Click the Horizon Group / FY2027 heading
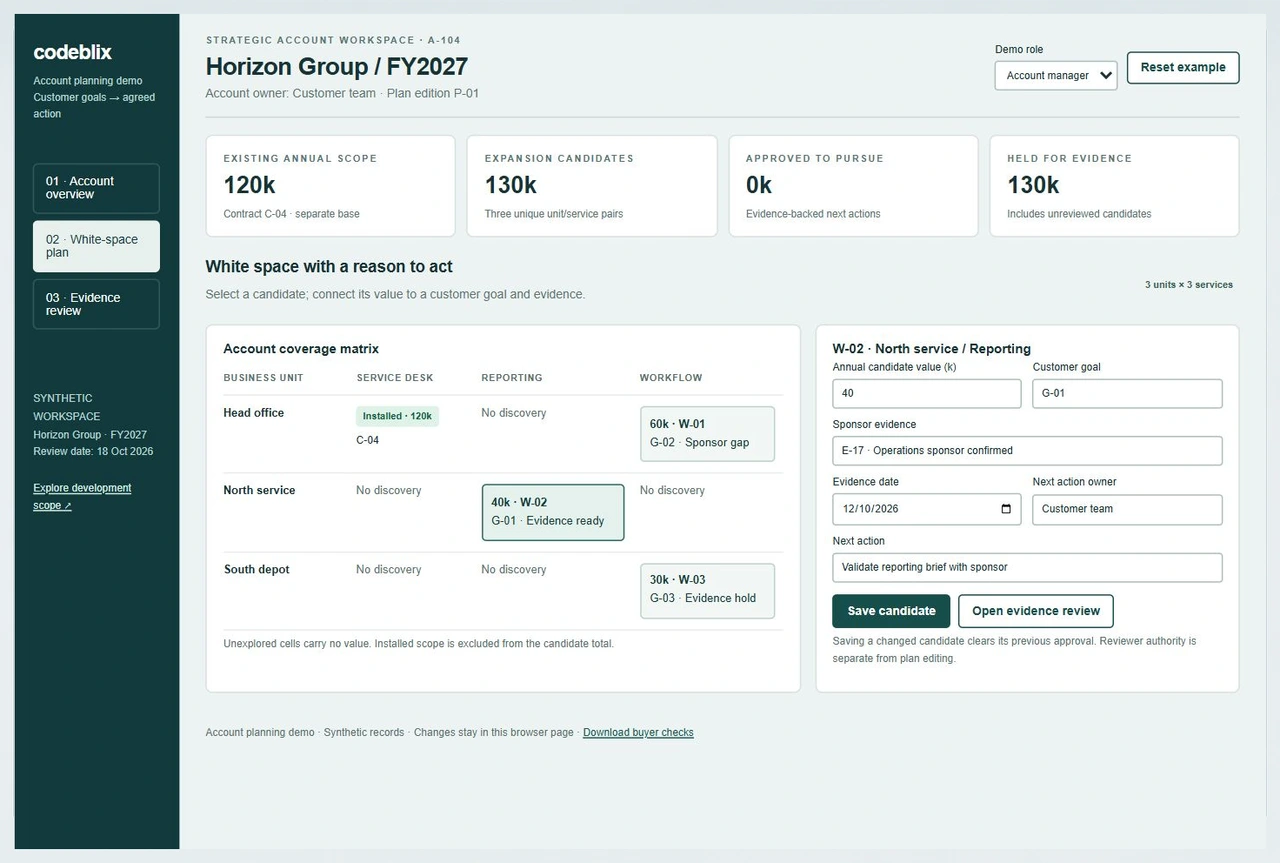Image resolution: width=1280 pixels, height=863 pixels. [336, 67]
